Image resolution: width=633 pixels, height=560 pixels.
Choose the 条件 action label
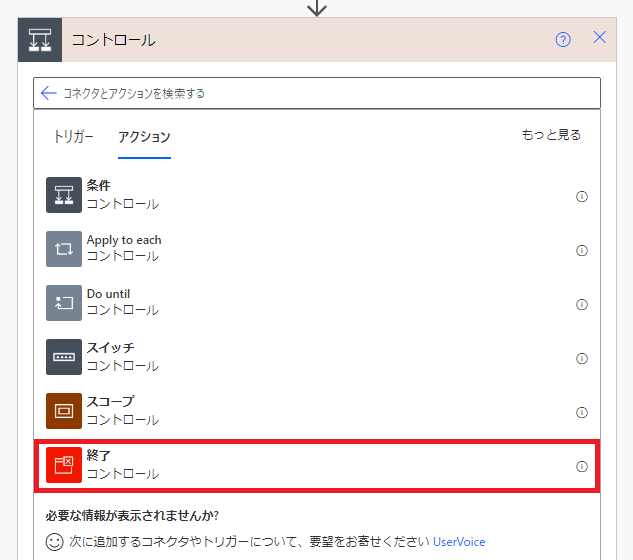coord(99,186)
